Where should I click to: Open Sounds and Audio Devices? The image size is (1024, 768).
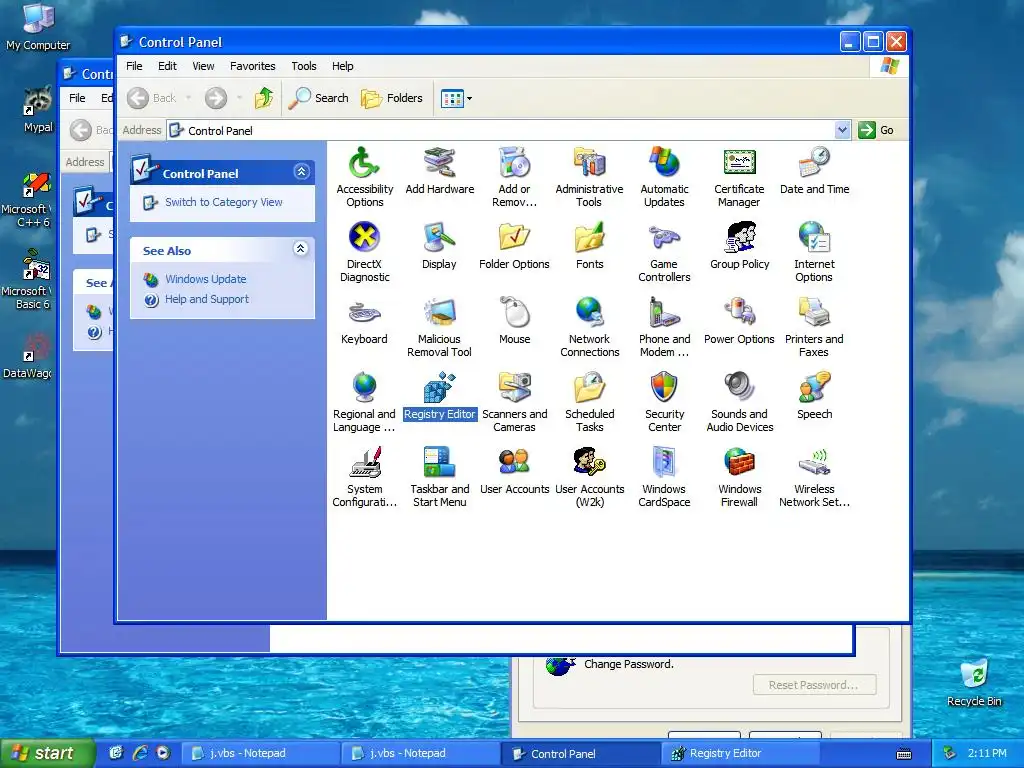(x=739, y=402)
